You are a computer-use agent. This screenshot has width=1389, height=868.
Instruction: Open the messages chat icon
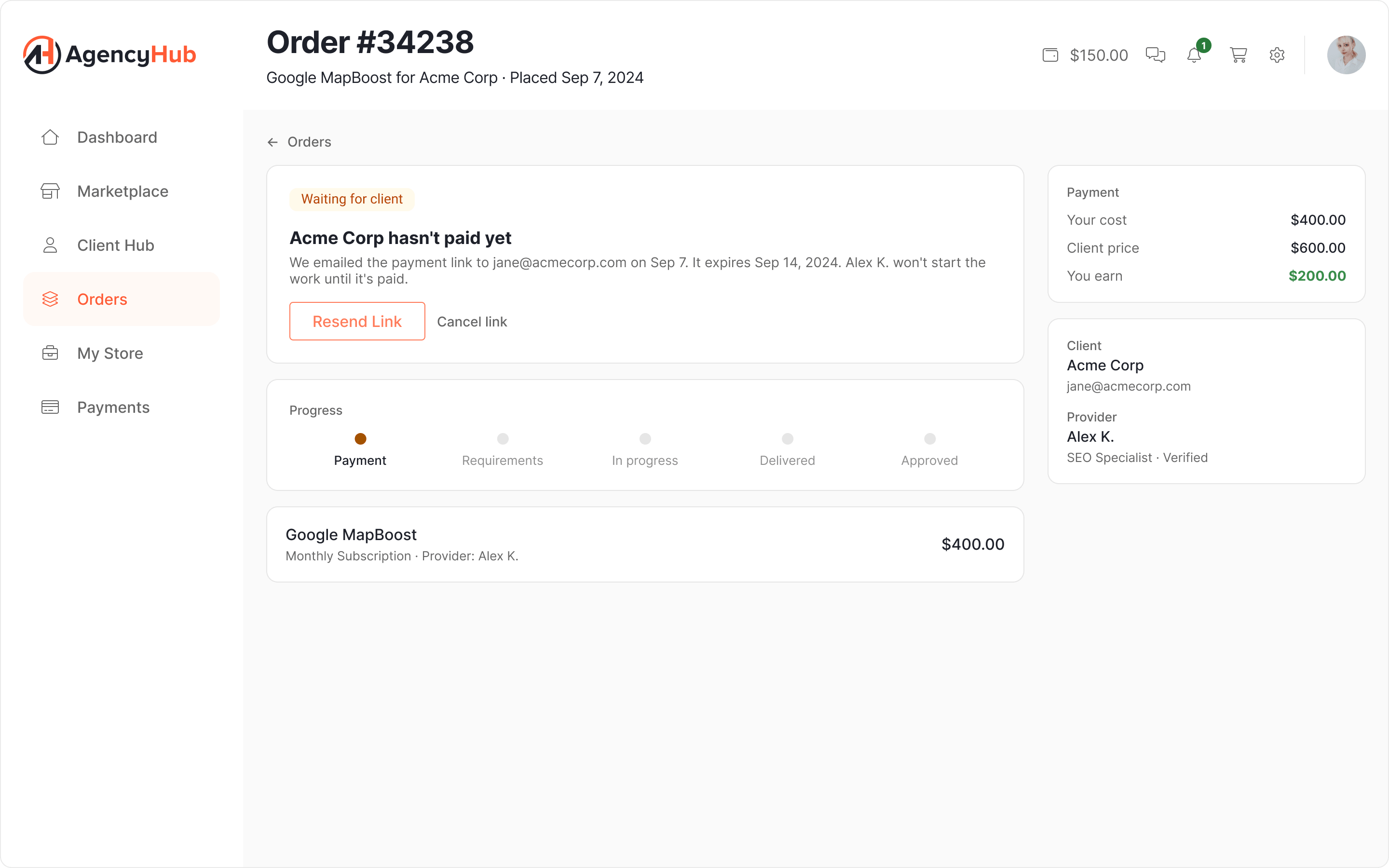[x=1155, y=55]
